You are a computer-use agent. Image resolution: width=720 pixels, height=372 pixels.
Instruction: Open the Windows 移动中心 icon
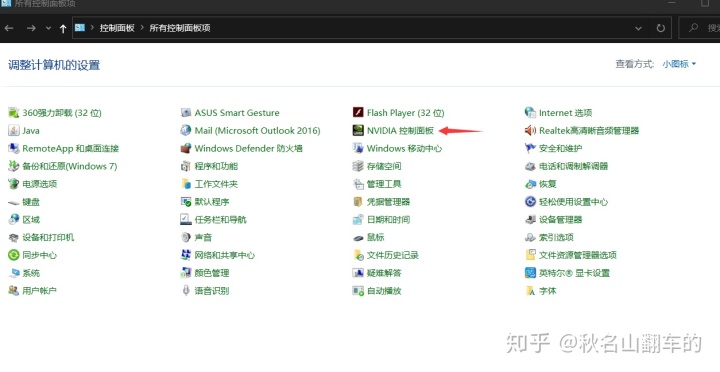(x=358, y=148)
